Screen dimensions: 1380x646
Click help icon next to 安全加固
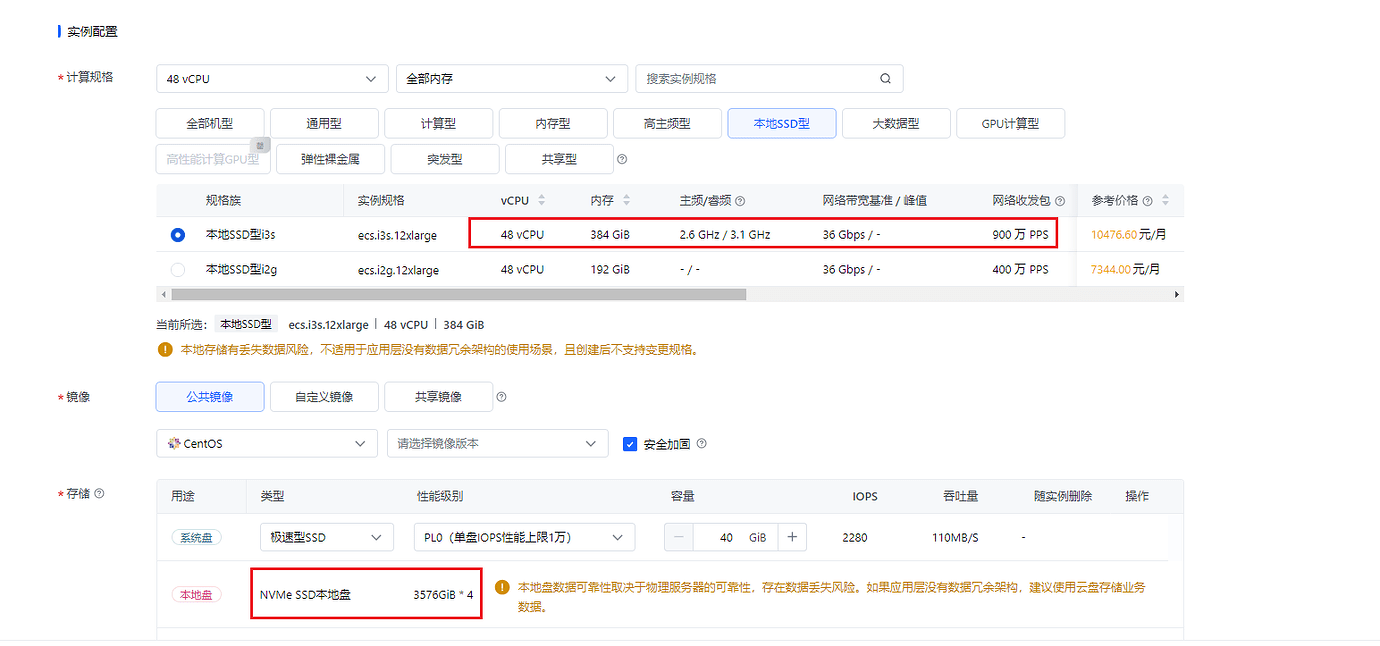click(x=701, y=443)
